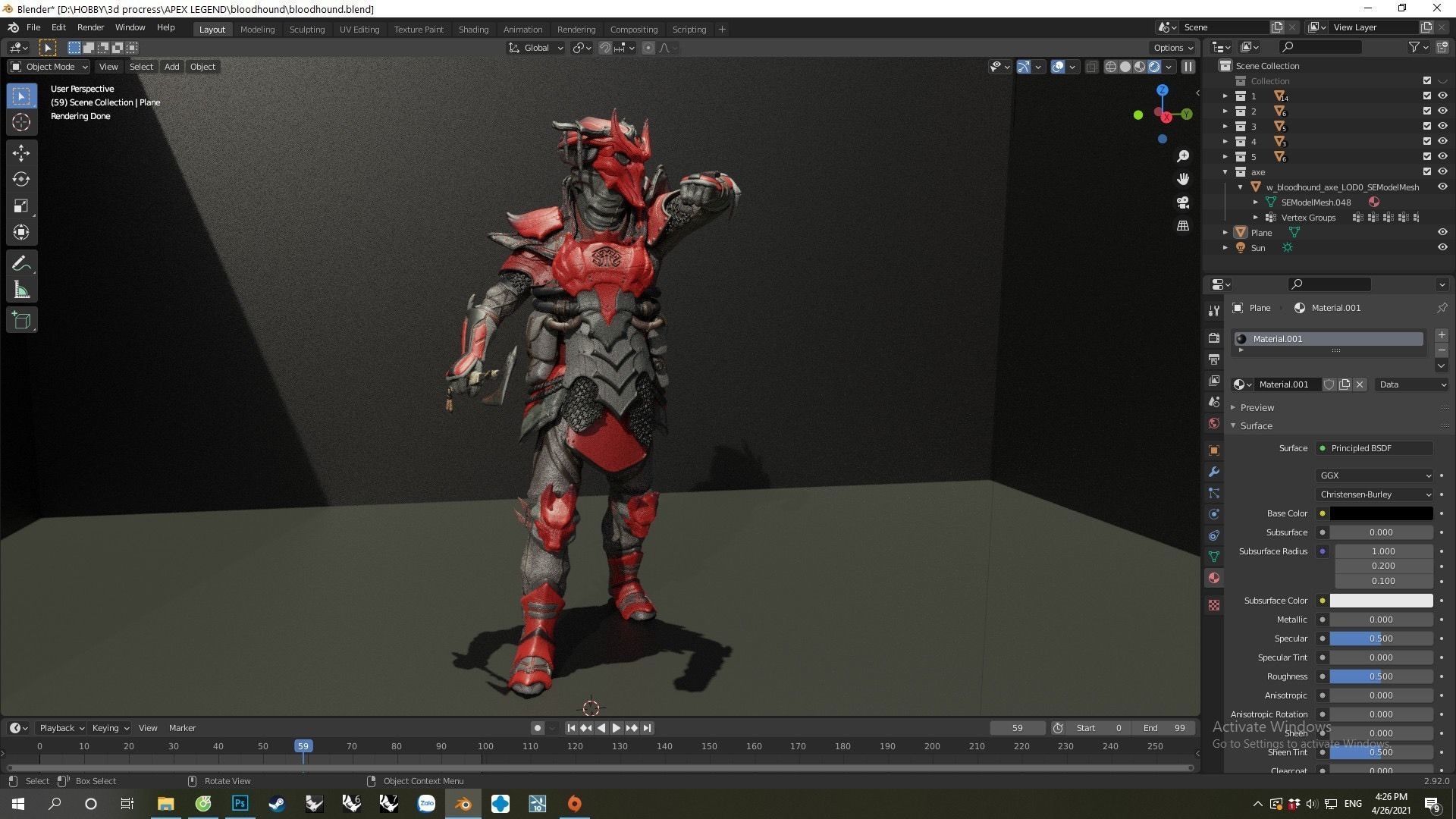Open the Tool properties tab
1456x819 pixels.
1214,311
